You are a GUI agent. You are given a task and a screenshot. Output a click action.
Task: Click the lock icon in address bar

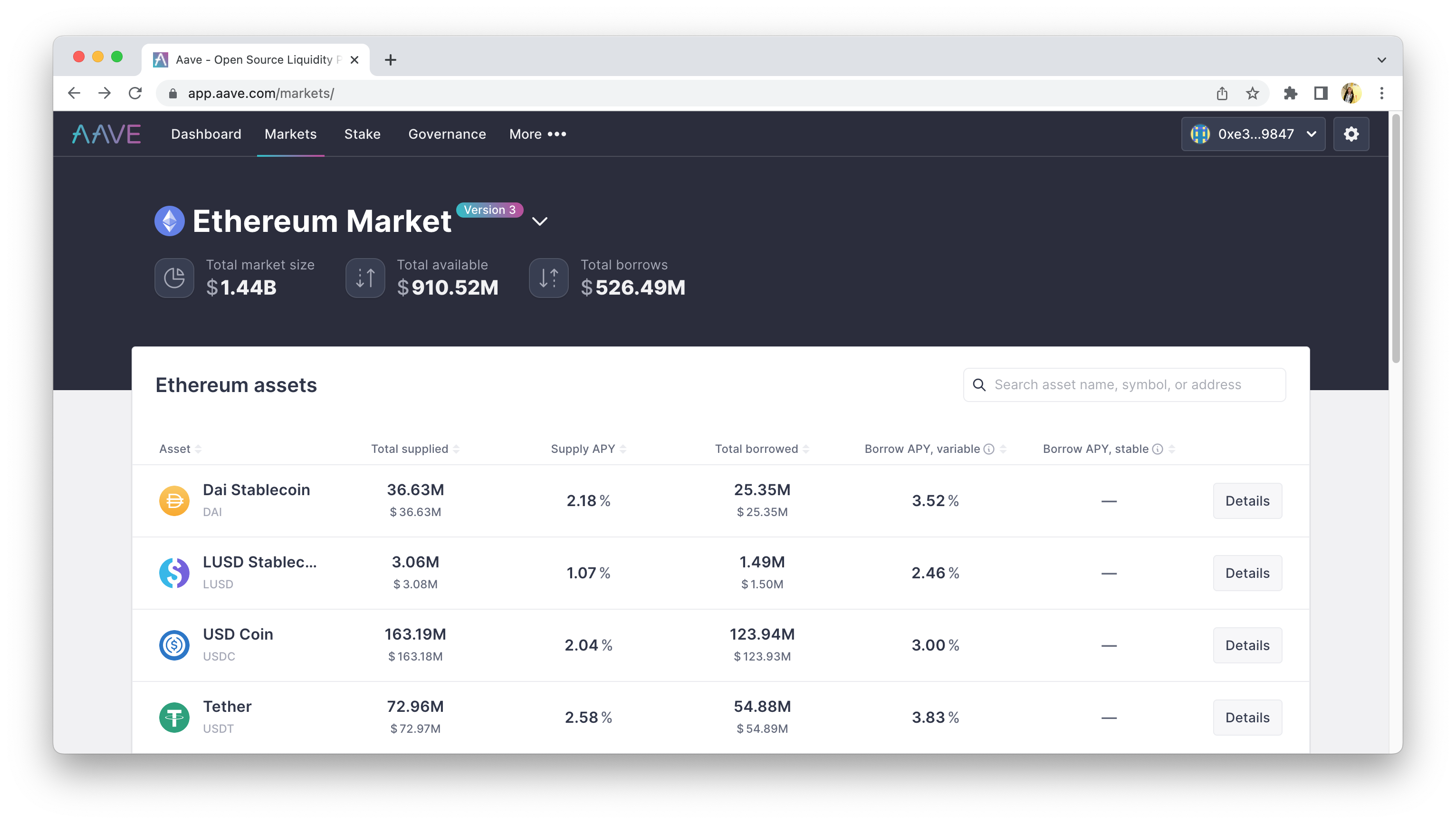click(173, 94)
